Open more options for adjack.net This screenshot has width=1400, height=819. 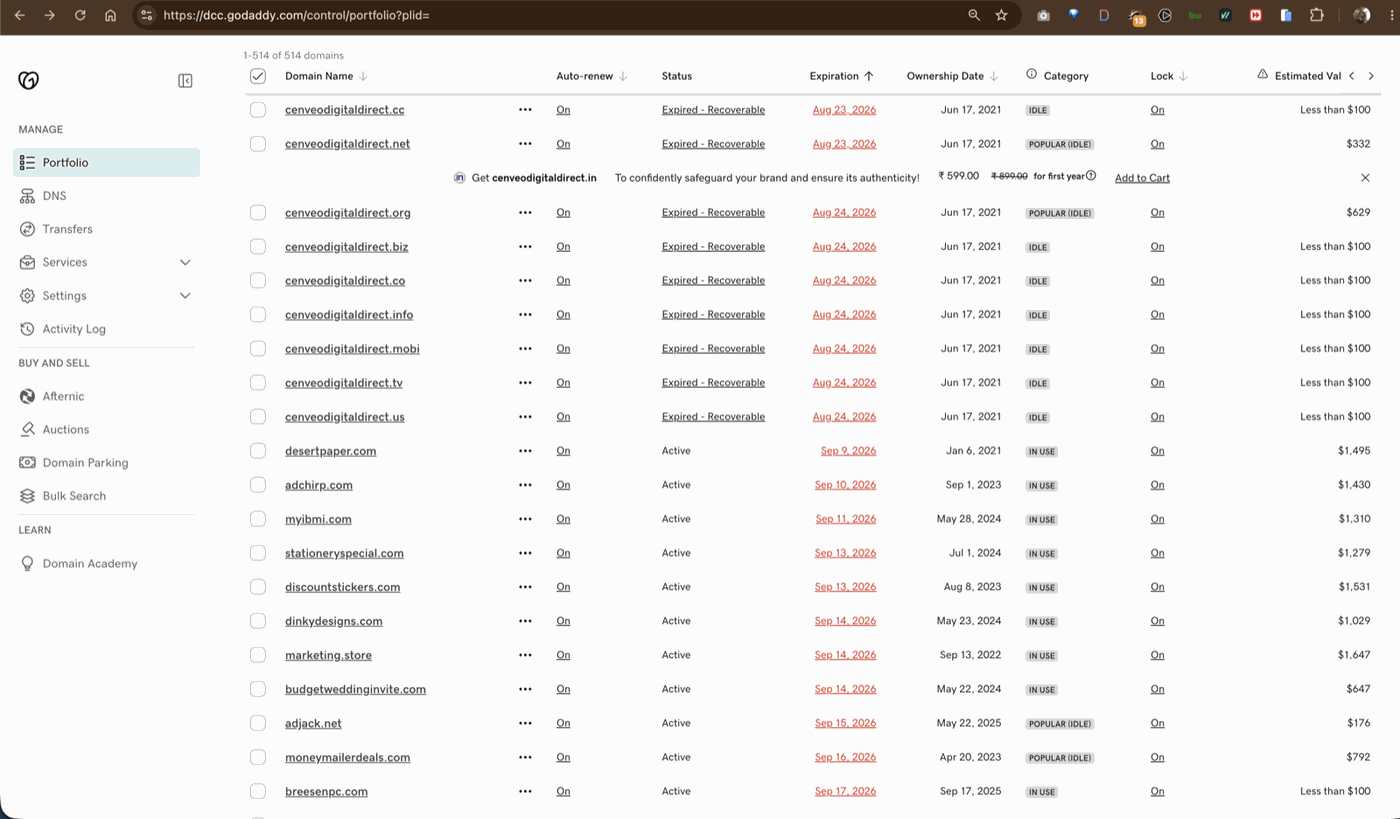click(x=525, y=723)
